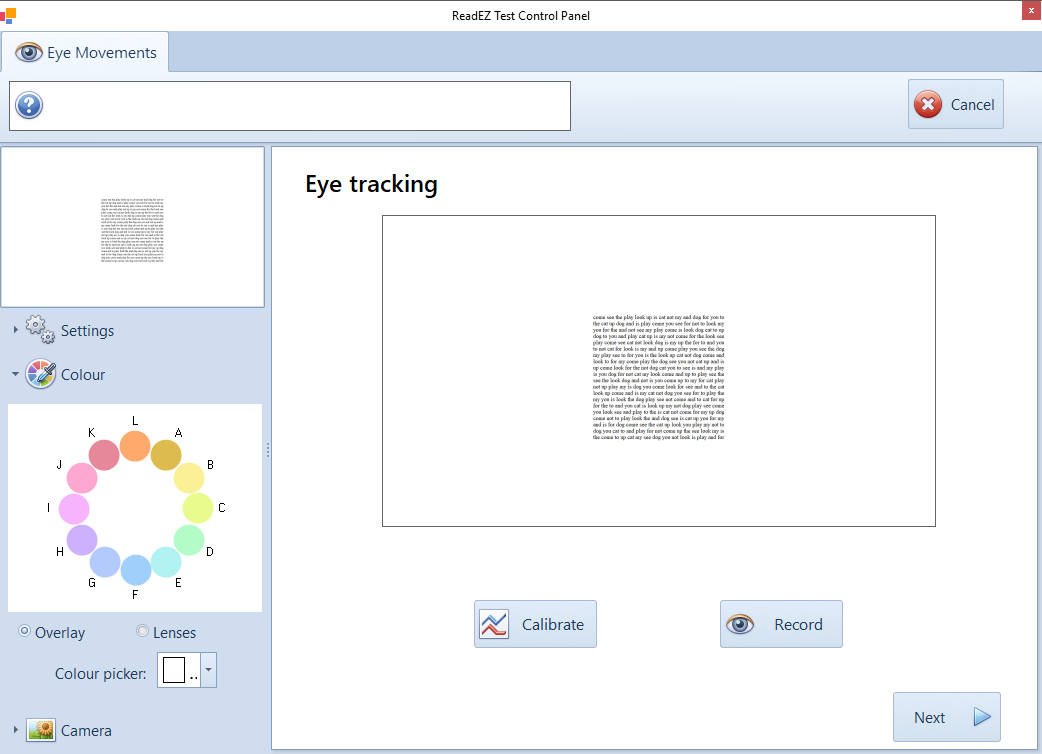Choose the blue colour swatch F
The height and width of the screenshot is (754, 1042).
point(136,570)
